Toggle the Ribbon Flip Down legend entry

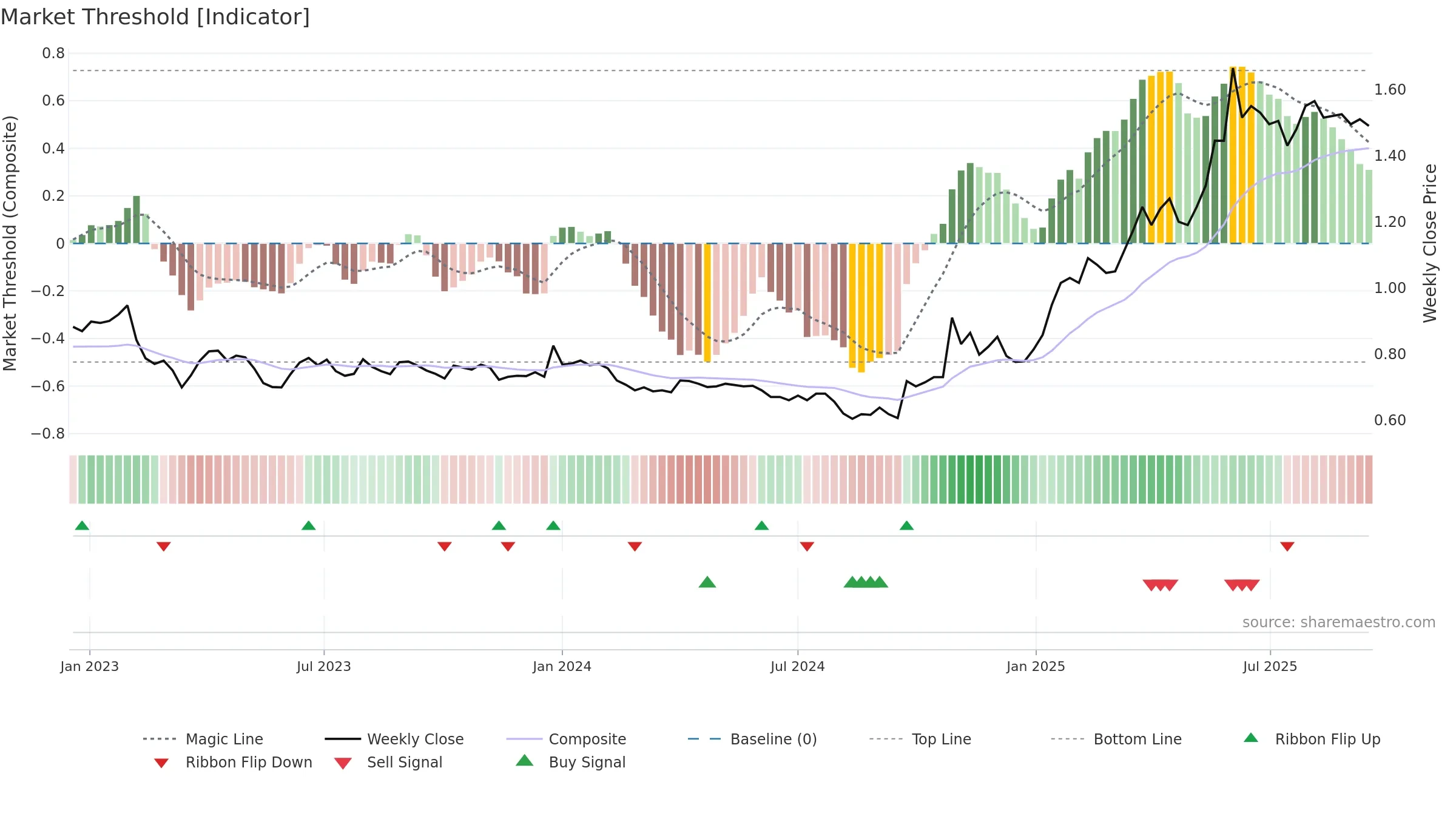click(233, 762)
